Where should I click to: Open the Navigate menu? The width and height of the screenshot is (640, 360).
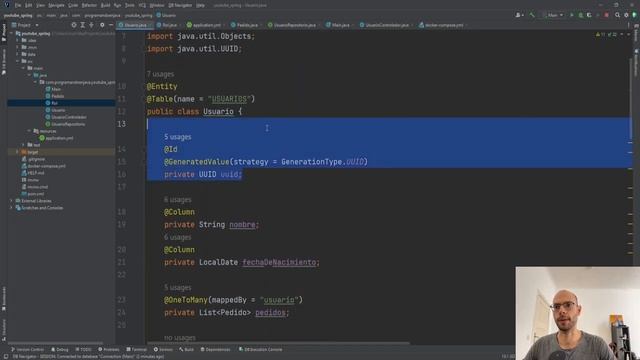click(x=56, y=5)
